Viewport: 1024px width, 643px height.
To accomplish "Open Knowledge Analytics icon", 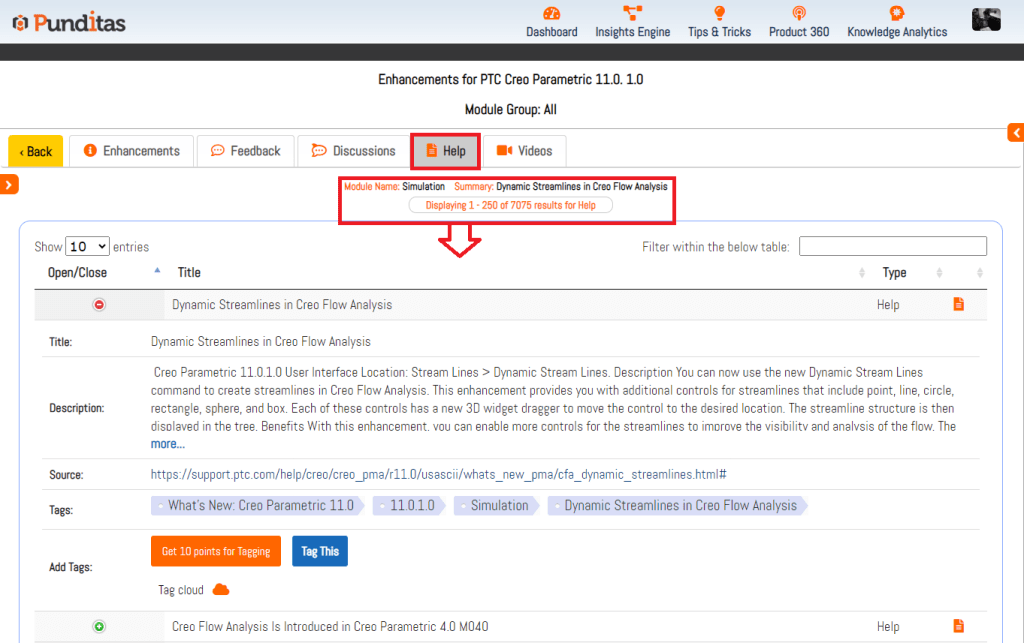I will (897, 13).
